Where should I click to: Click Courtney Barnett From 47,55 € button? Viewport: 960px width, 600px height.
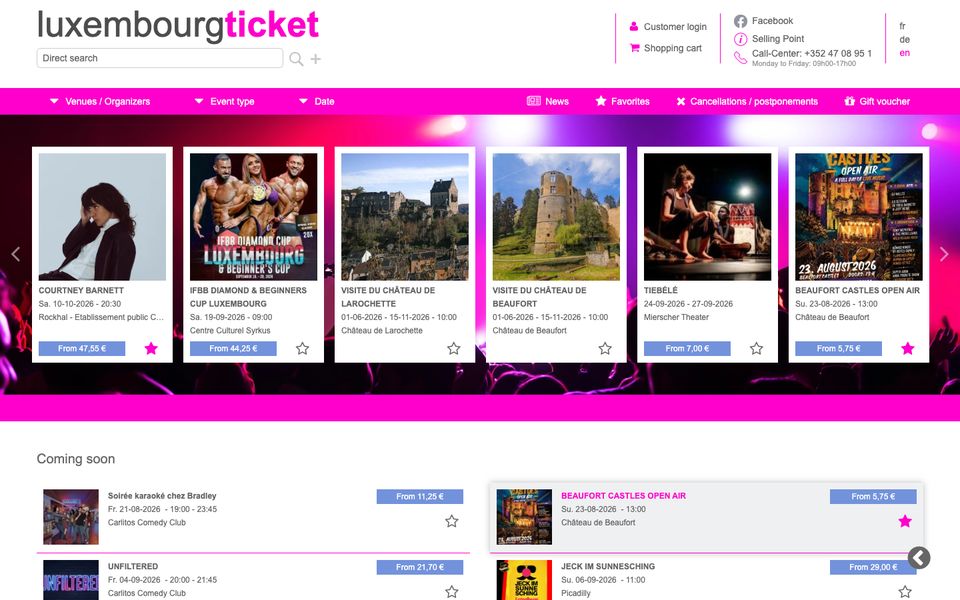[82, 348]
